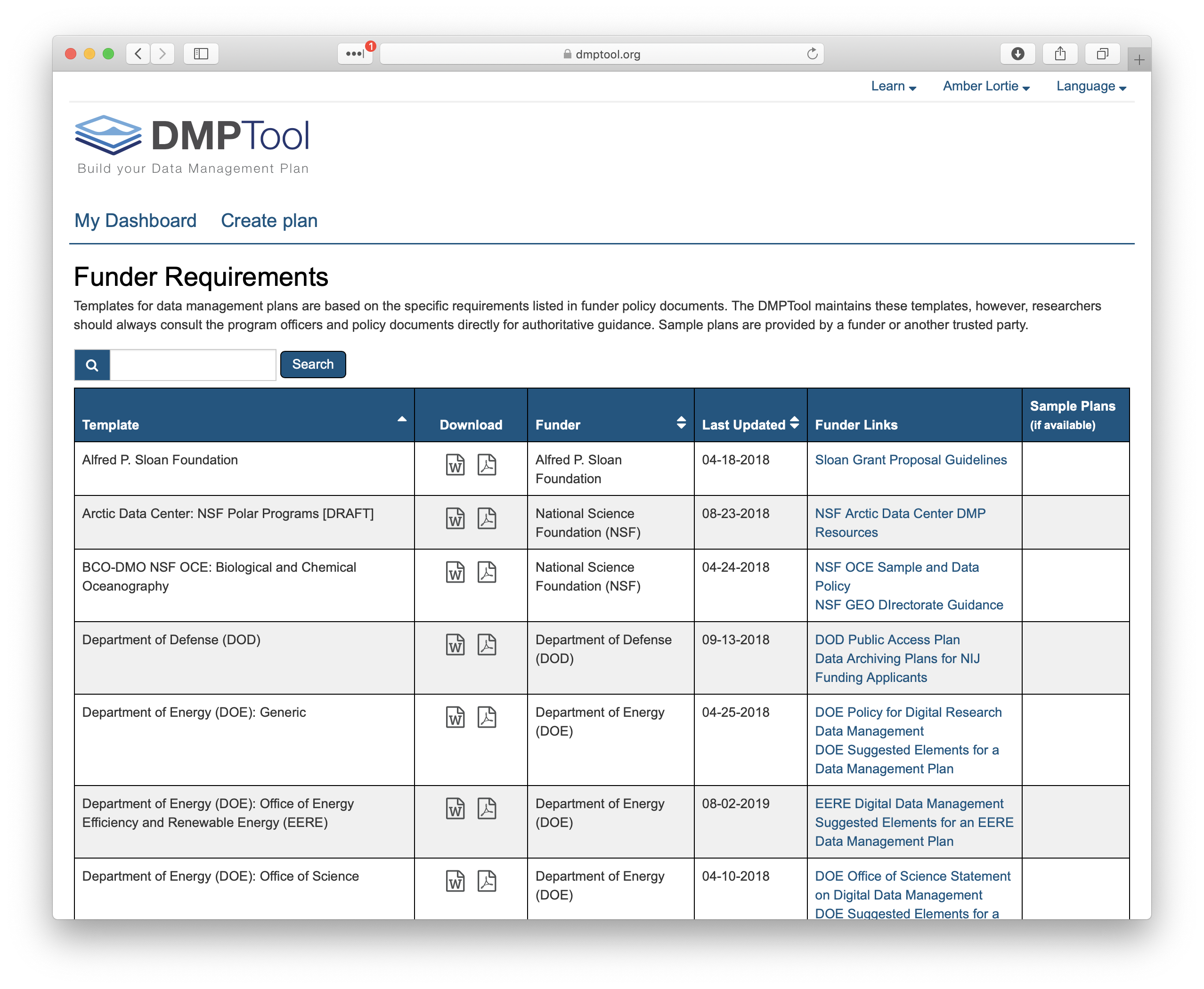Image resolution: width=1204 pixels, height=989 pixels.
Task: Sort table by Template column
Action: (x=402, y=420)
